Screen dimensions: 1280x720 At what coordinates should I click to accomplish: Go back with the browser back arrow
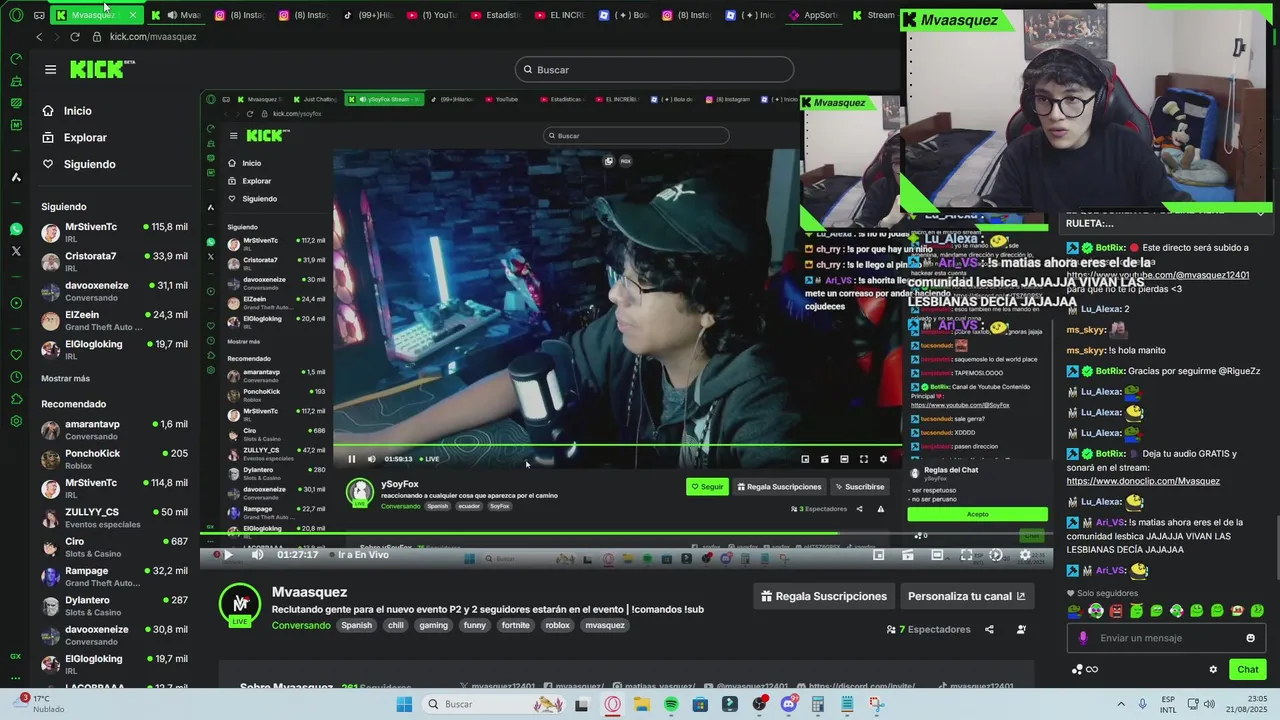click(39, 36)
